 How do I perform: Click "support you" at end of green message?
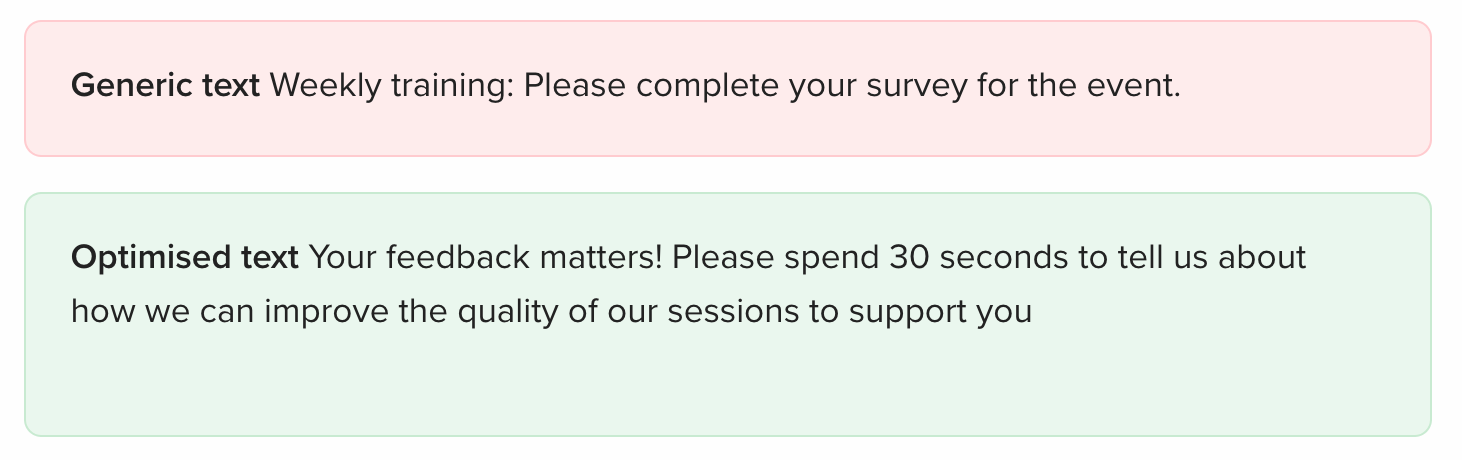pyautogui.click(x=940, y=312)
